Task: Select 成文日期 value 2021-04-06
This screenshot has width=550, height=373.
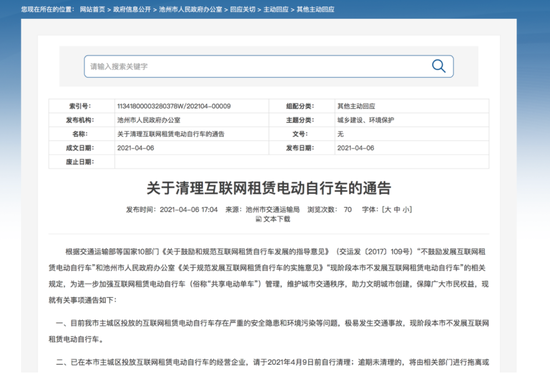Action: pos(136,148)
